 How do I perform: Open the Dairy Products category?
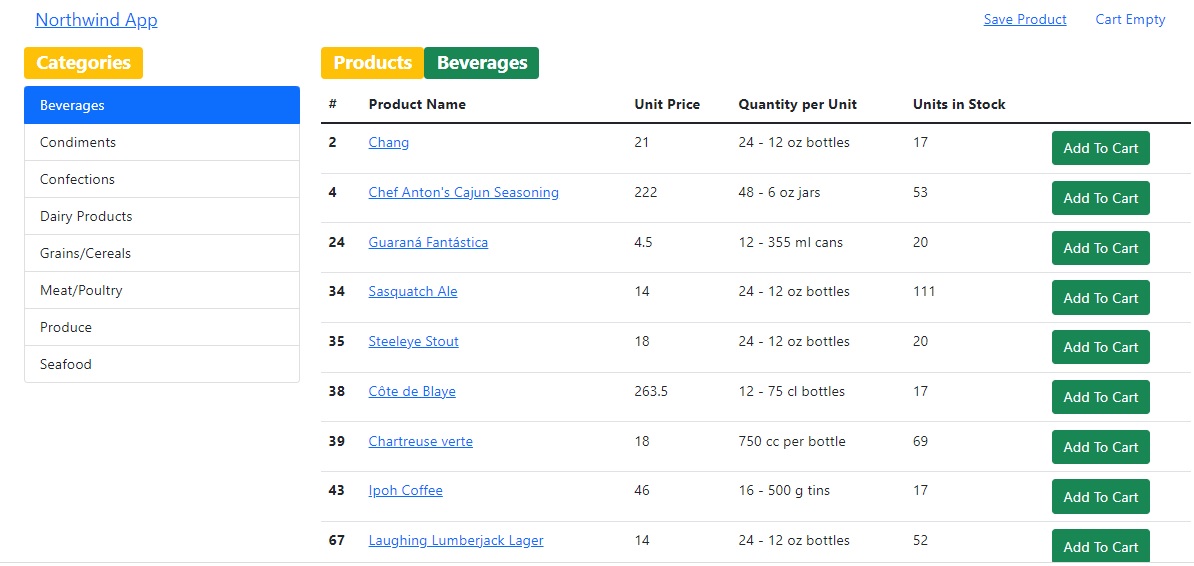tap(162, 216)
